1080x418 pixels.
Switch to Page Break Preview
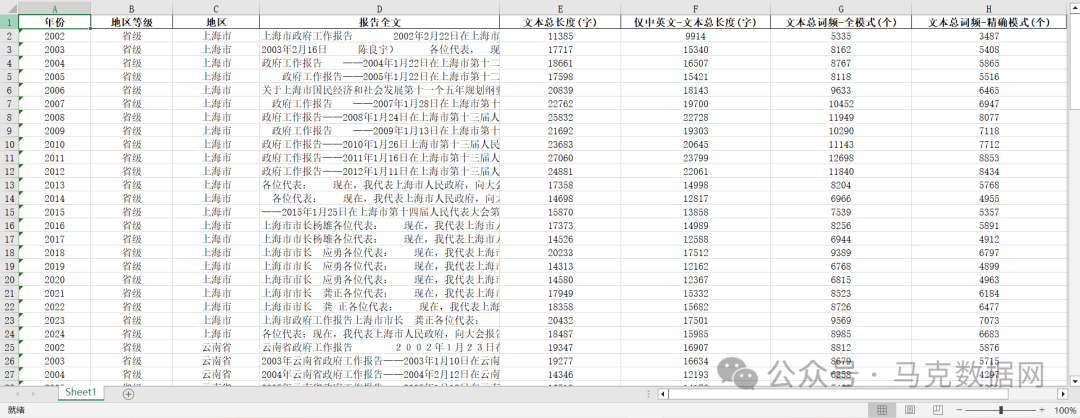937,410
